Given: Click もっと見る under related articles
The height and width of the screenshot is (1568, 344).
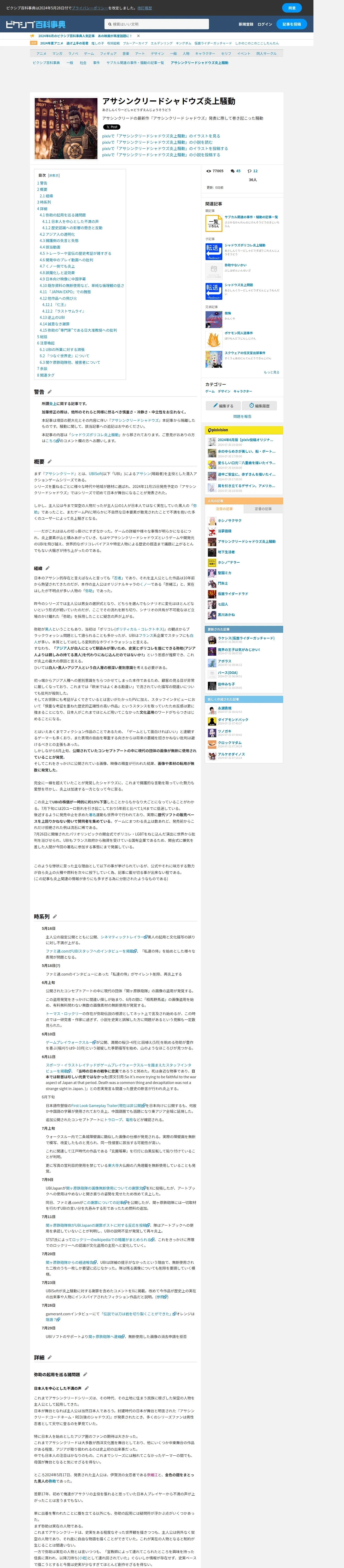Looking at the screenshot, I should (272, 372).
